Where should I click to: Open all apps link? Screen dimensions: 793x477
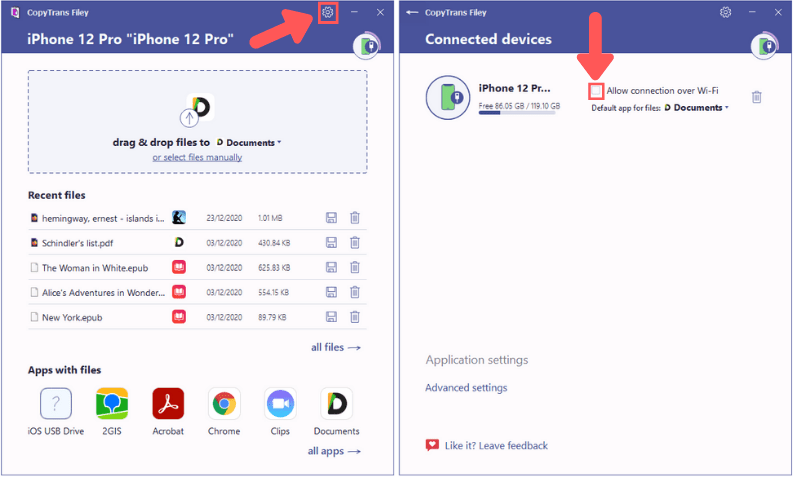(334, 451)
